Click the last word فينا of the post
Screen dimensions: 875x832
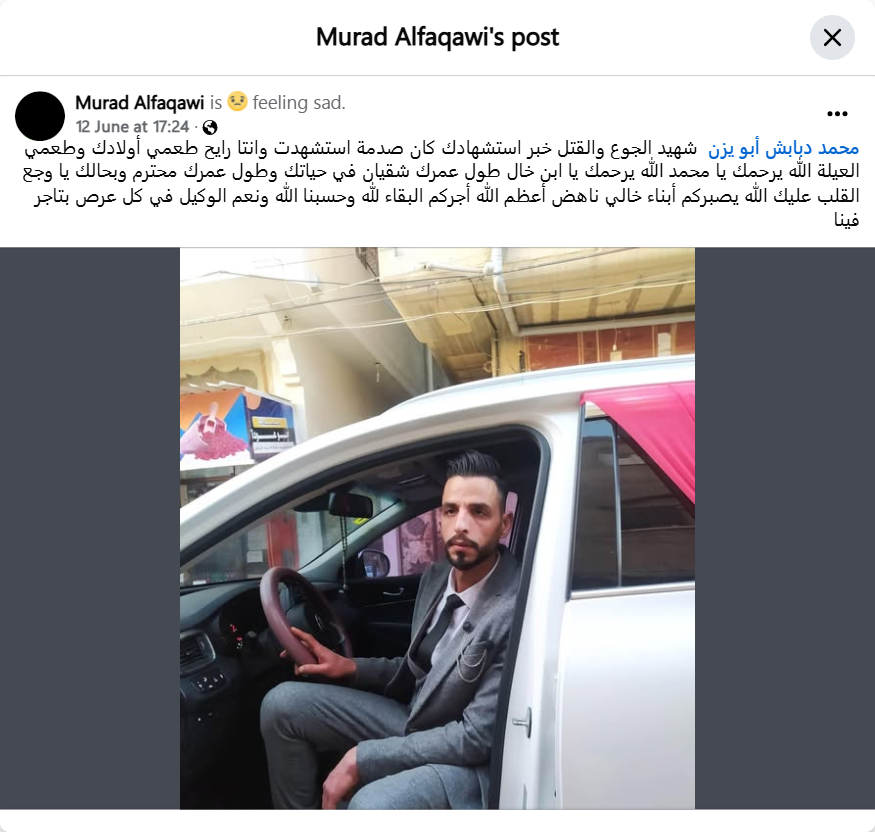pyautogui.click(x=847, y=220)
